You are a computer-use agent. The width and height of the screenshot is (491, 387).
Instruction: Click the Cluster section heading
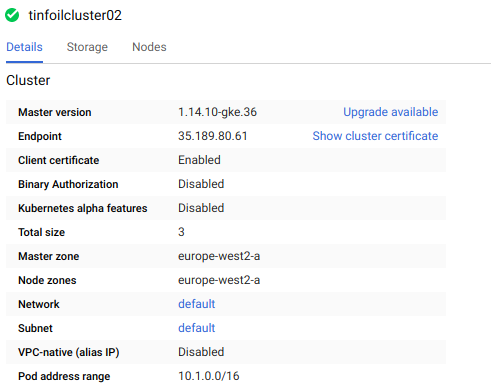pyautogui.click(x=28, y=80)
